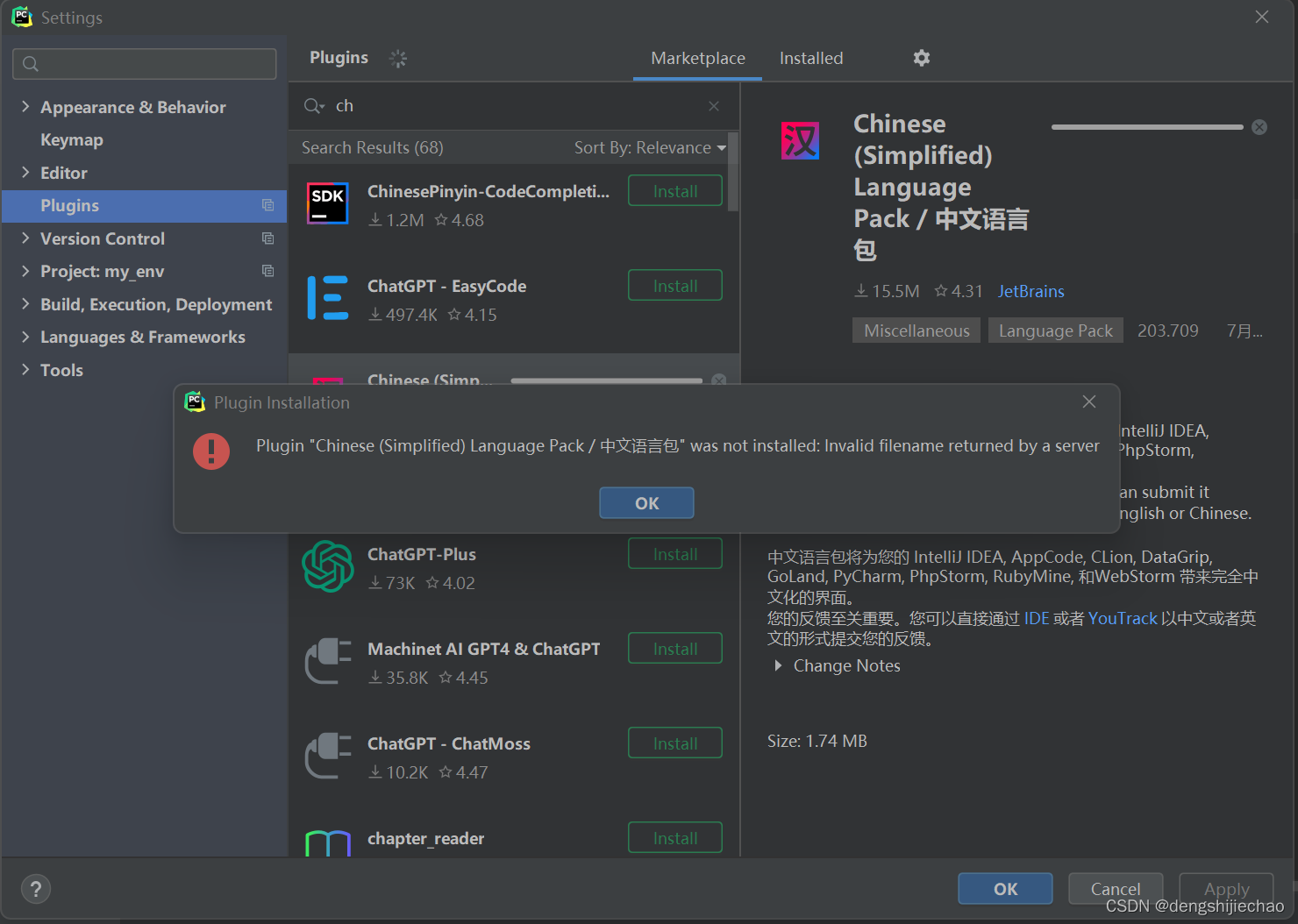1298x924 pixels.
Task: Expand the Project: my_env node
Action: 25,271
